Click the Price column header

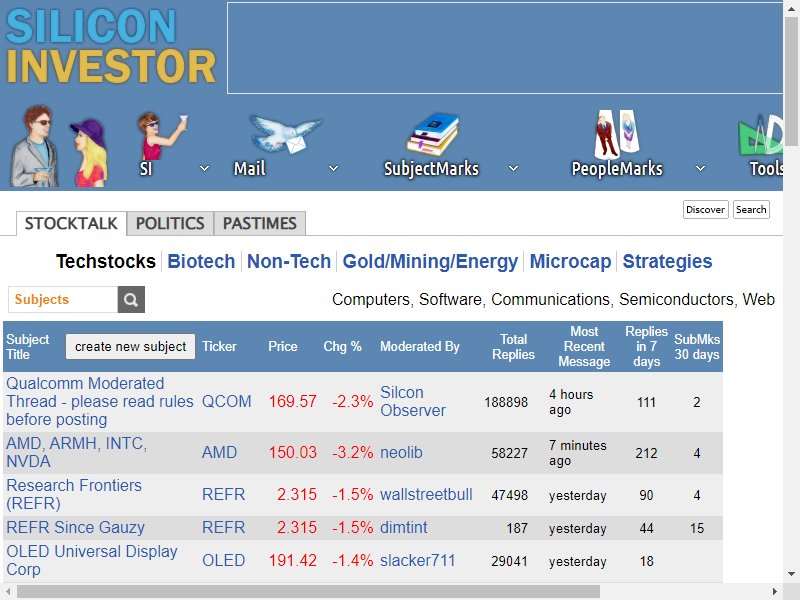[x=283, y=346]
